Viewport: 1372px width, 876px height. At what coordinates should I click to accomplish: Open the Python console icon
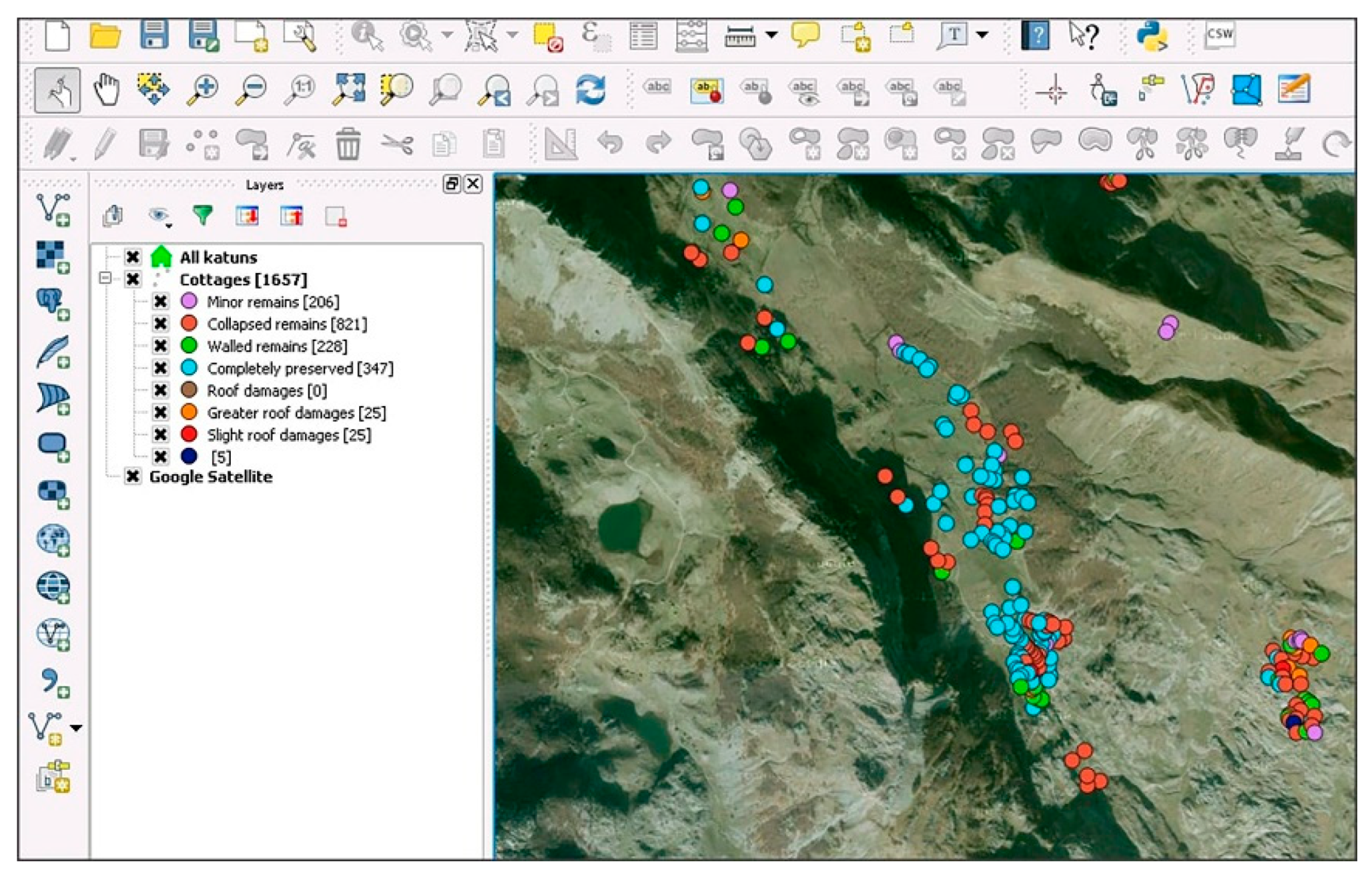(x=1151, y=36)
